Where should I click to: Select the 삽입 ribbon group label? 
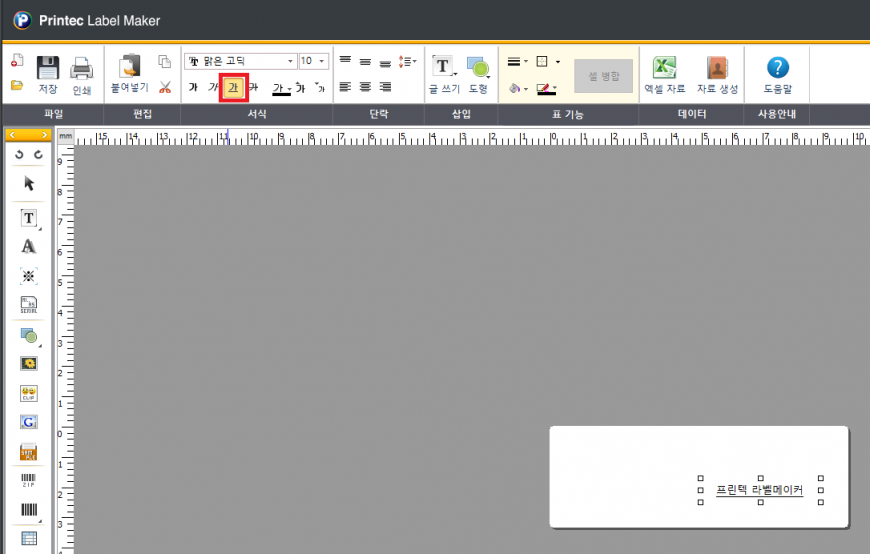(x=461, y=114)
